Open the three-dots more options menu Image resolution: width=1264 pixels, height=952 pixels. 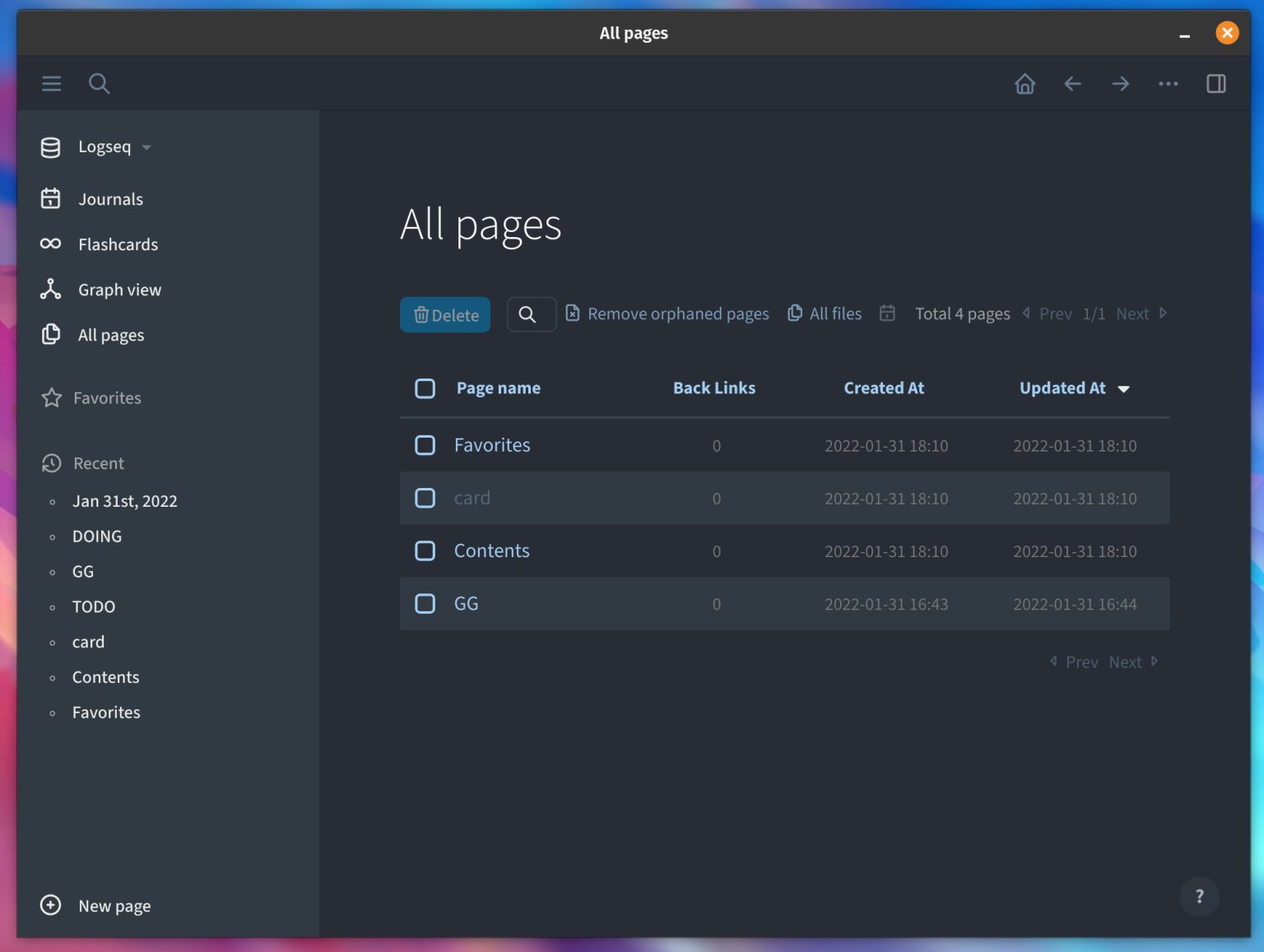point(1168,83)
